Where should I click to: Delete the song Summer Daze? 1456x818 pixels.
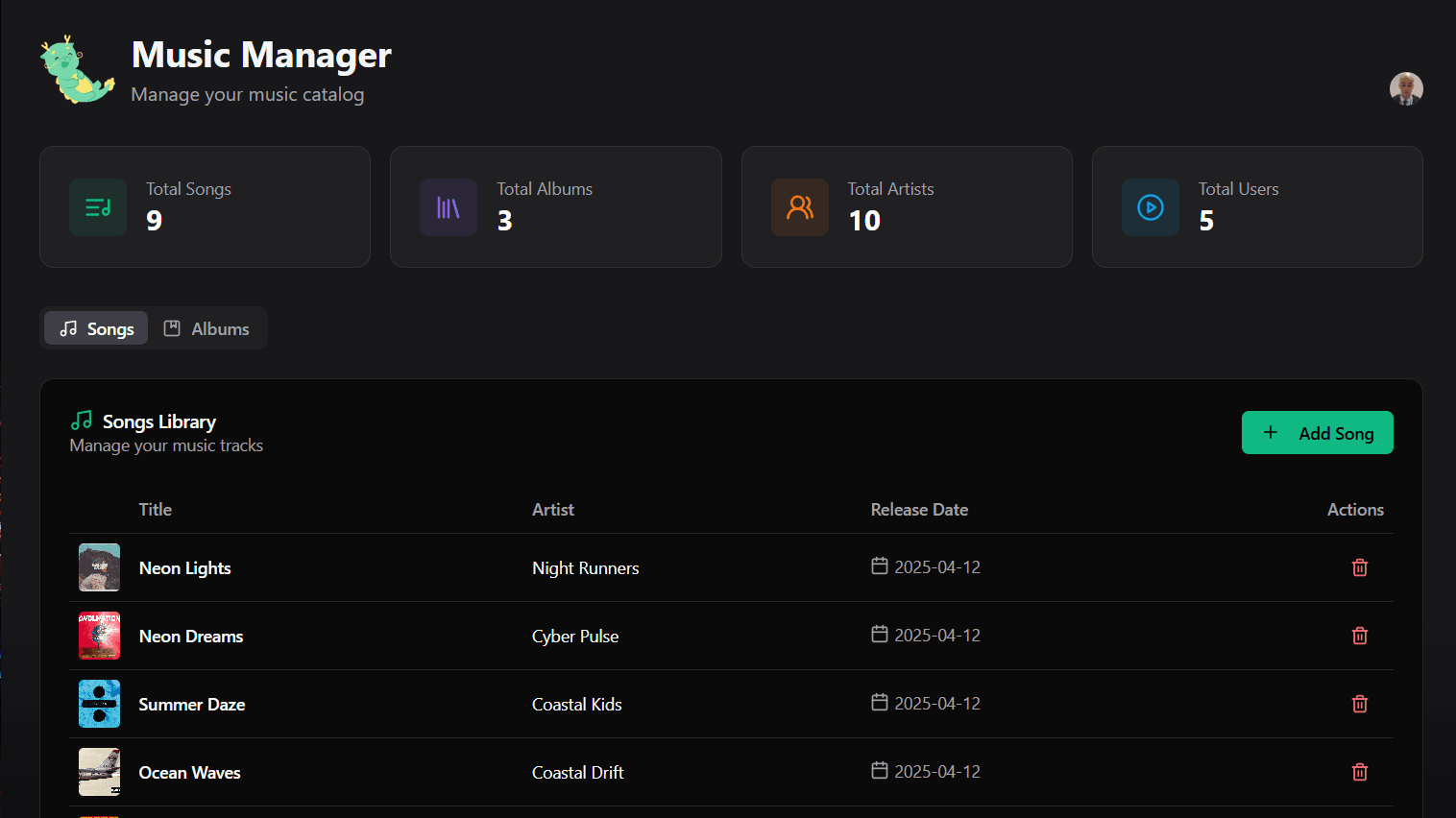point(1359,704)
